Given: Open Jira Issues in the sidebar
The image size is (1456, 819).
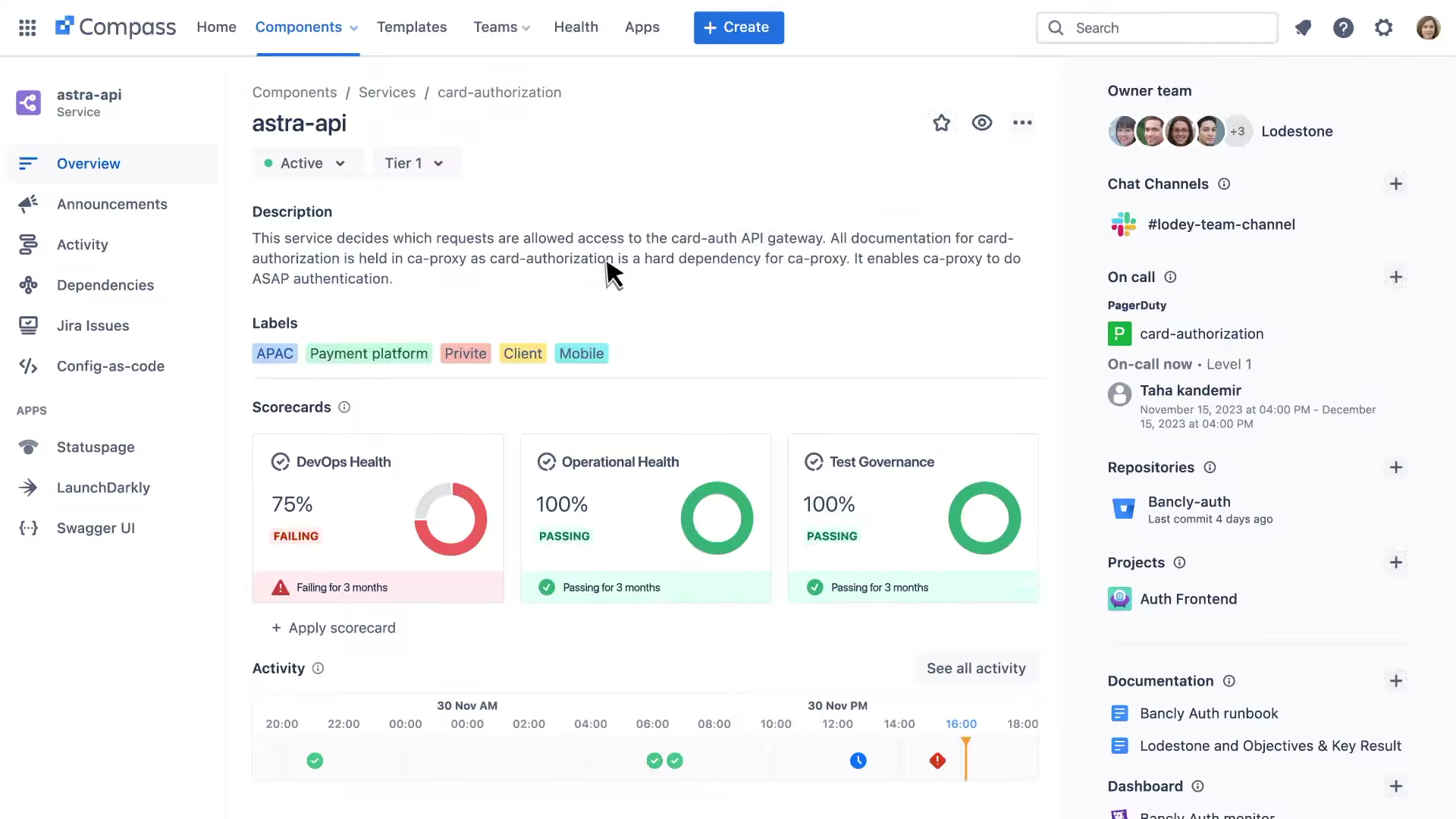Looking at the screenshot, I should point(113,325).
